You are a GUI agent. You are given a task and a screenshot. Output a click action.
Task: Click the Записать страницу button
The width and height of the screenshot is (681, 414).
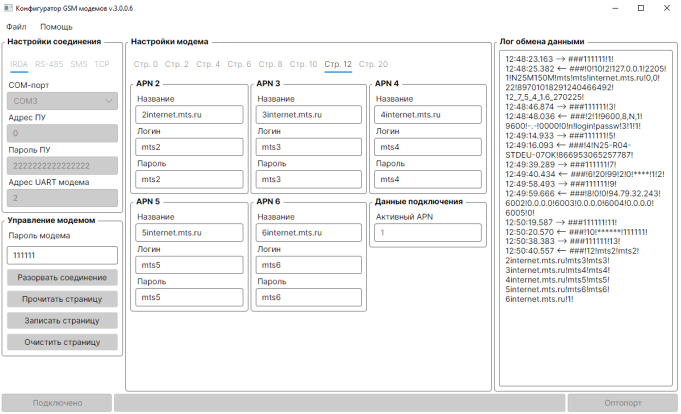coord(62,321)
